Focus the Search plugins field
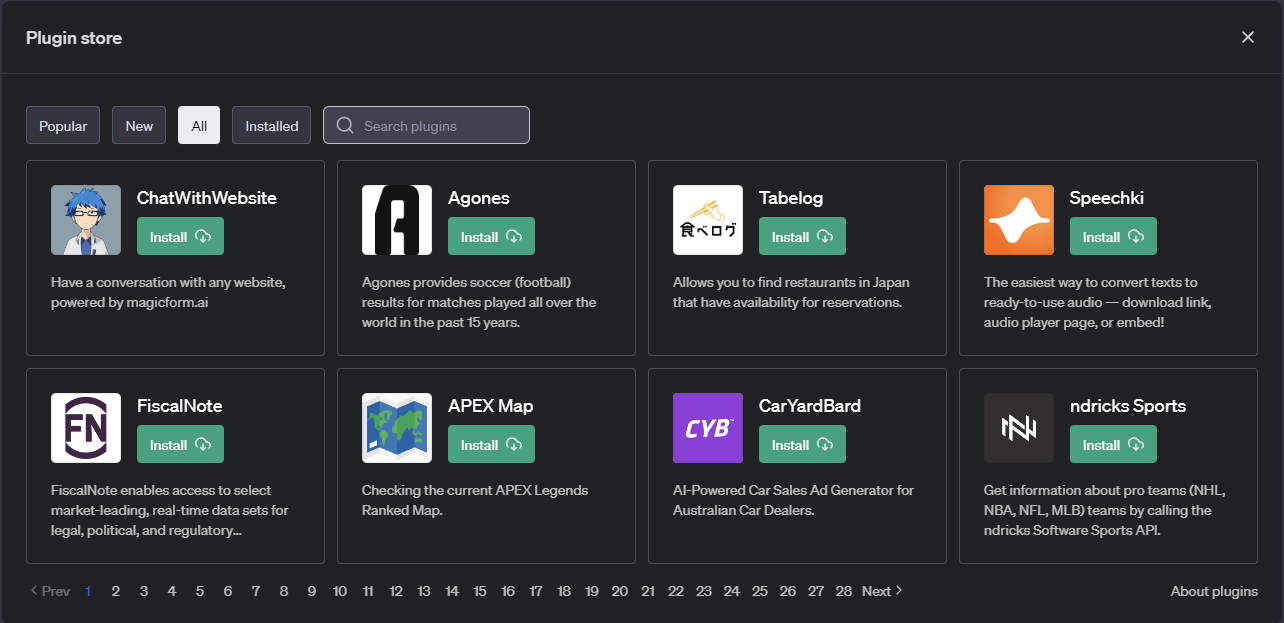Screen dimensions: 1284x623 point(426,126)
